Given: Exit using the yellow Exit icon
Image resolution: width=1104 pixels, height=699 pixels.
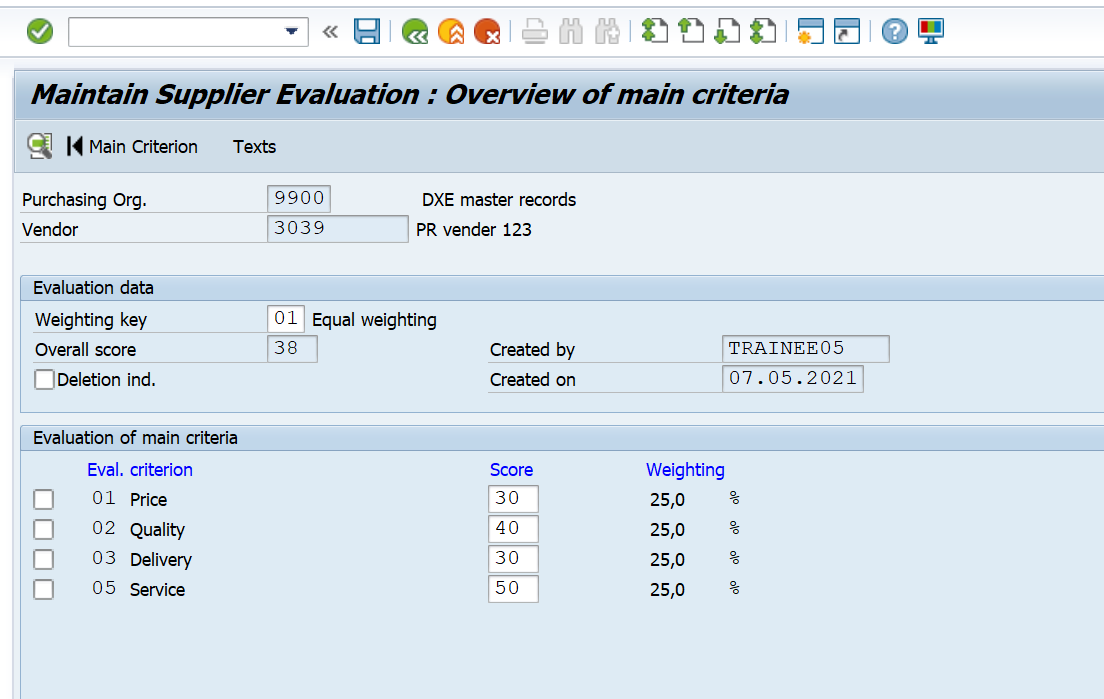Looking at the screenshot, I should coord(451,32).
